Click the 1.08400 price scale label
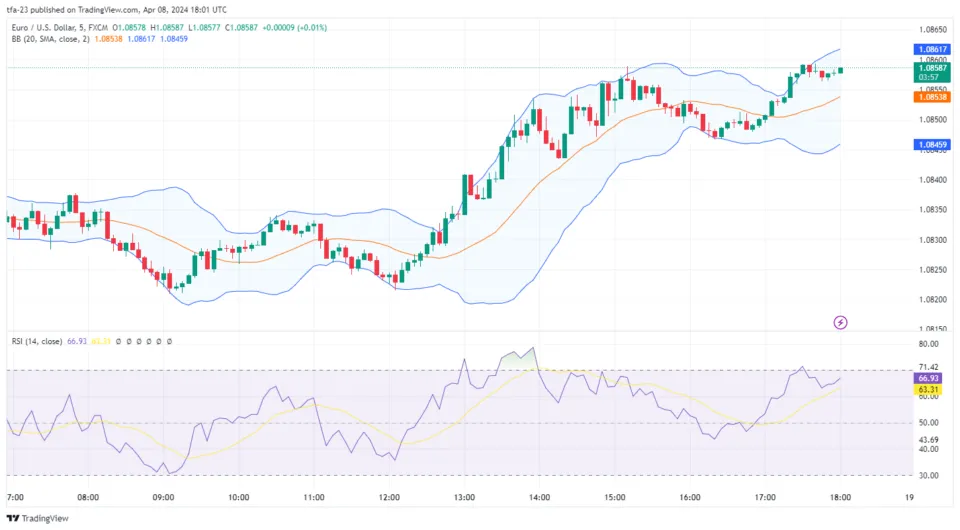 (930, 180)
